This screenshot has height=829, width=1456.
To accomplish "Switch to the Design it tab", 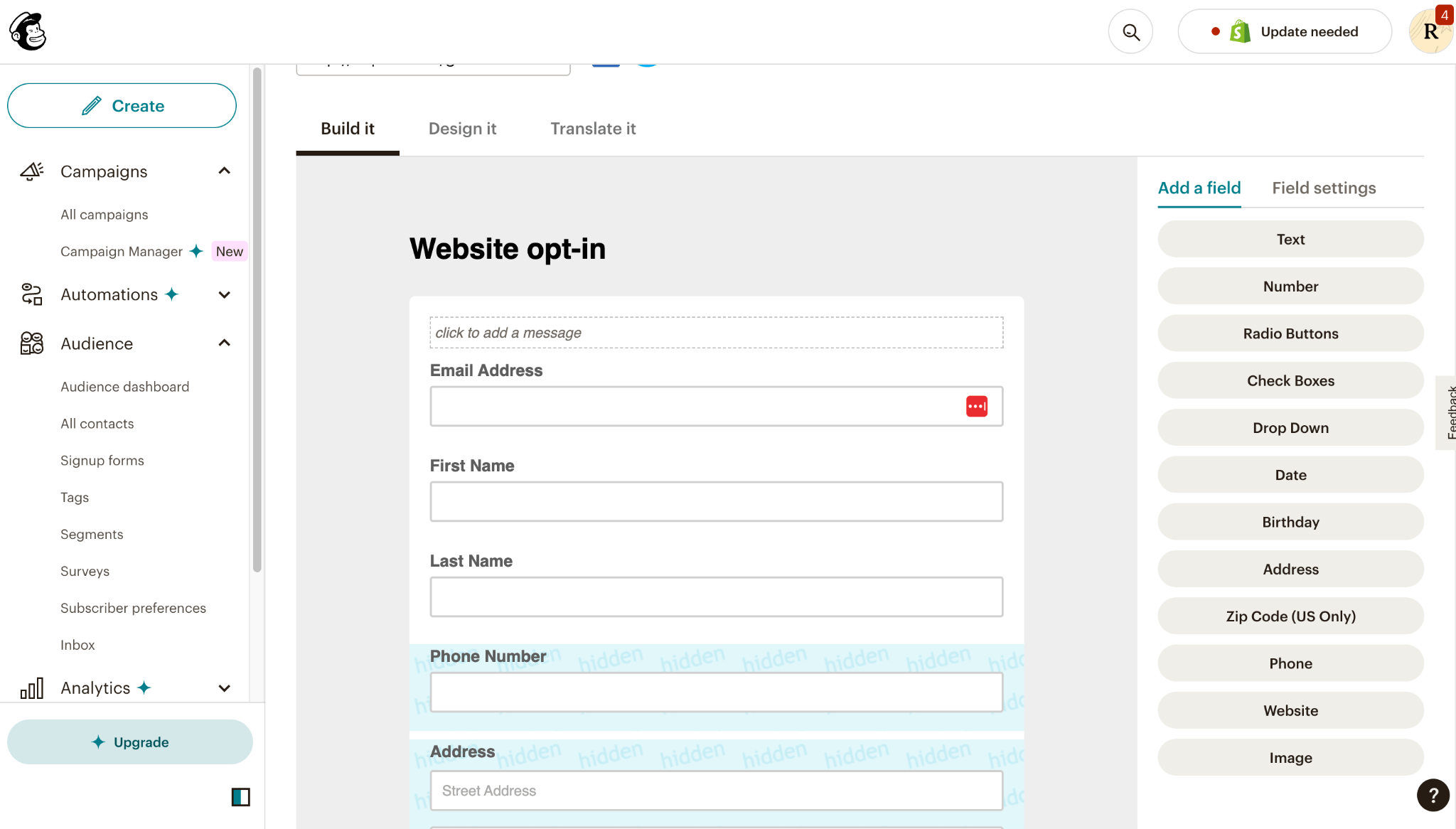I will pos(462,128).
